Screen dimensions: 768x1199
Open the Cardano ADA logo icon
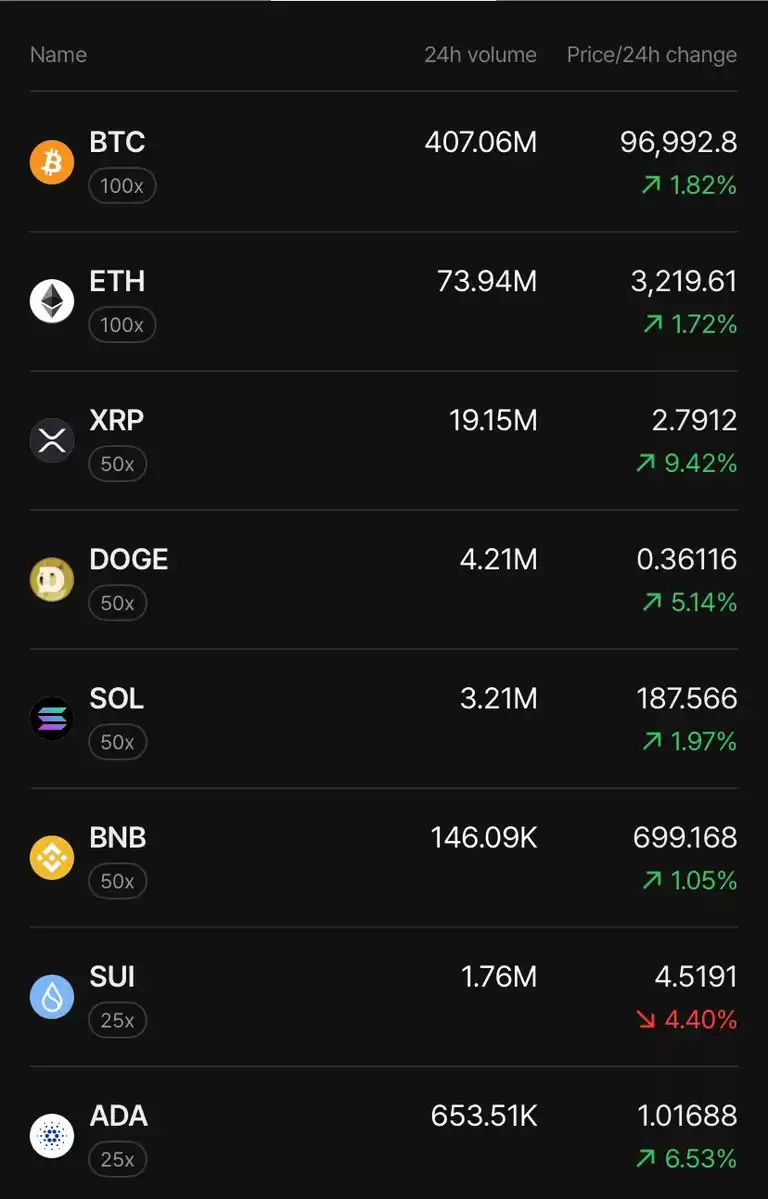[52, 1136]
